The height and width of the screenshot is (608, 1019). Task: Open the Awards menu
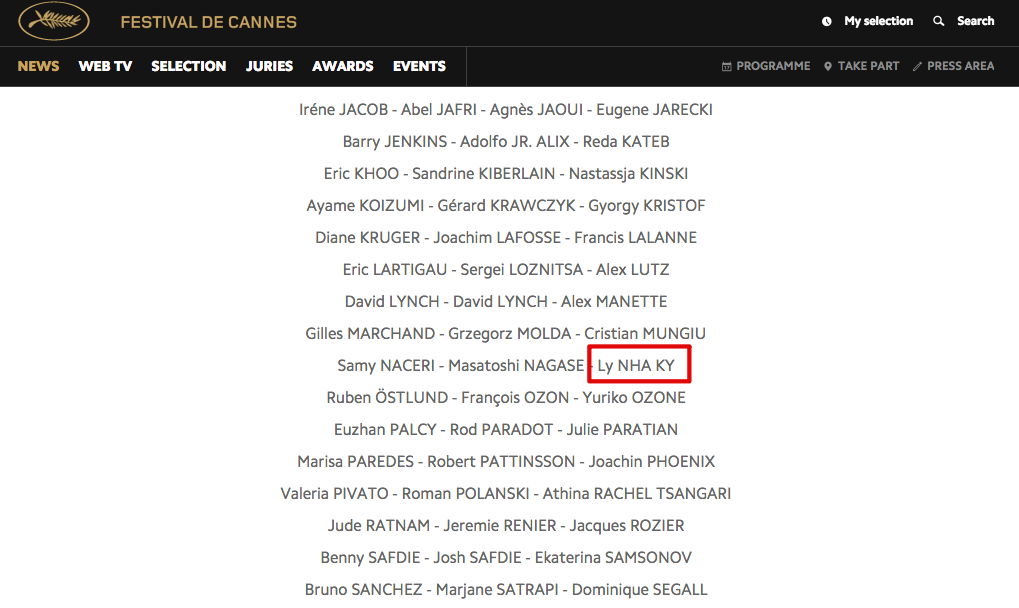(342, 66)
